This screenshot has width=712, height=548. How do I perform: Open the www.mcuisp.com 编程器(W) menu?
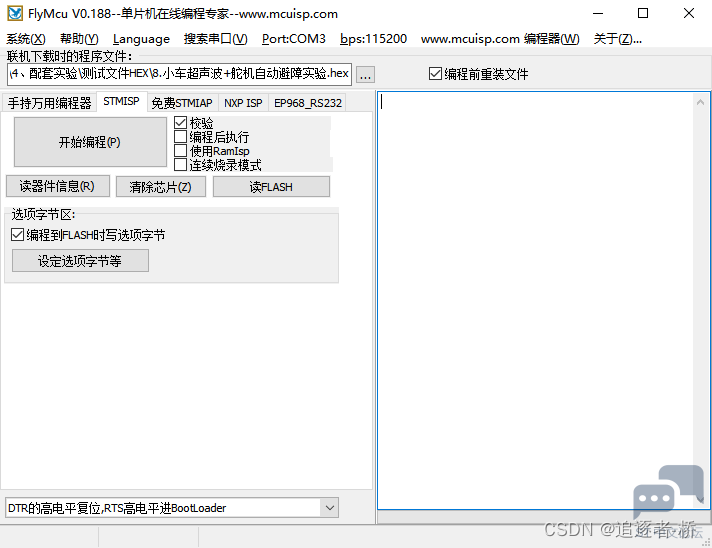[500, 39]
